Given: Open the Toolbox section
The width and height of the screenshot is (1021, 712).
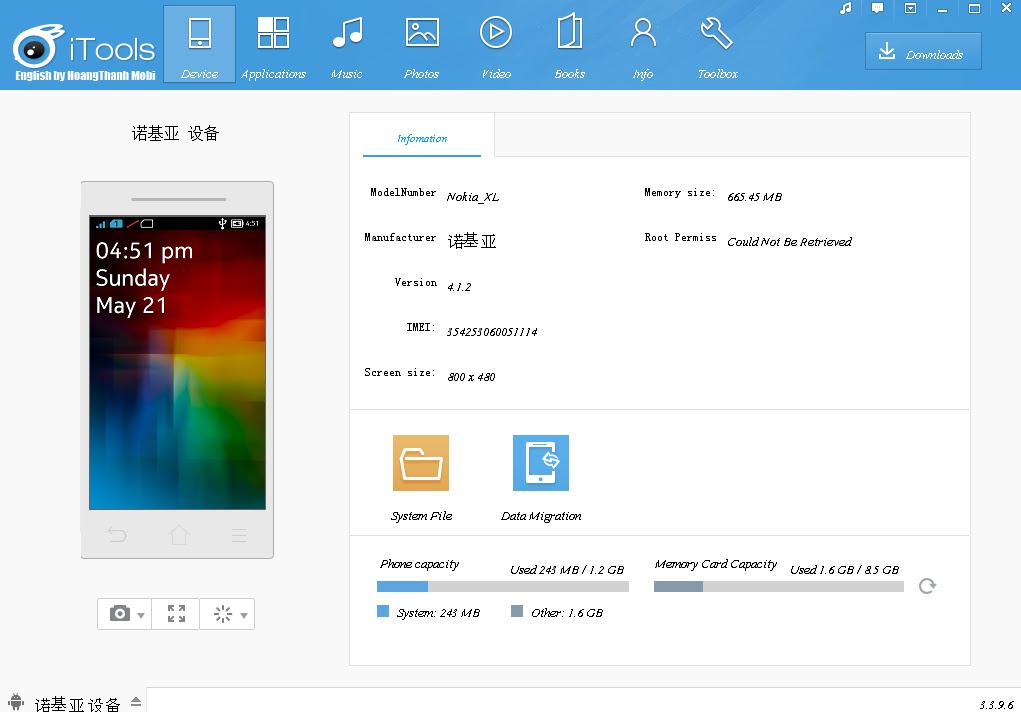Looking at the screenshot, I should 718,44.
